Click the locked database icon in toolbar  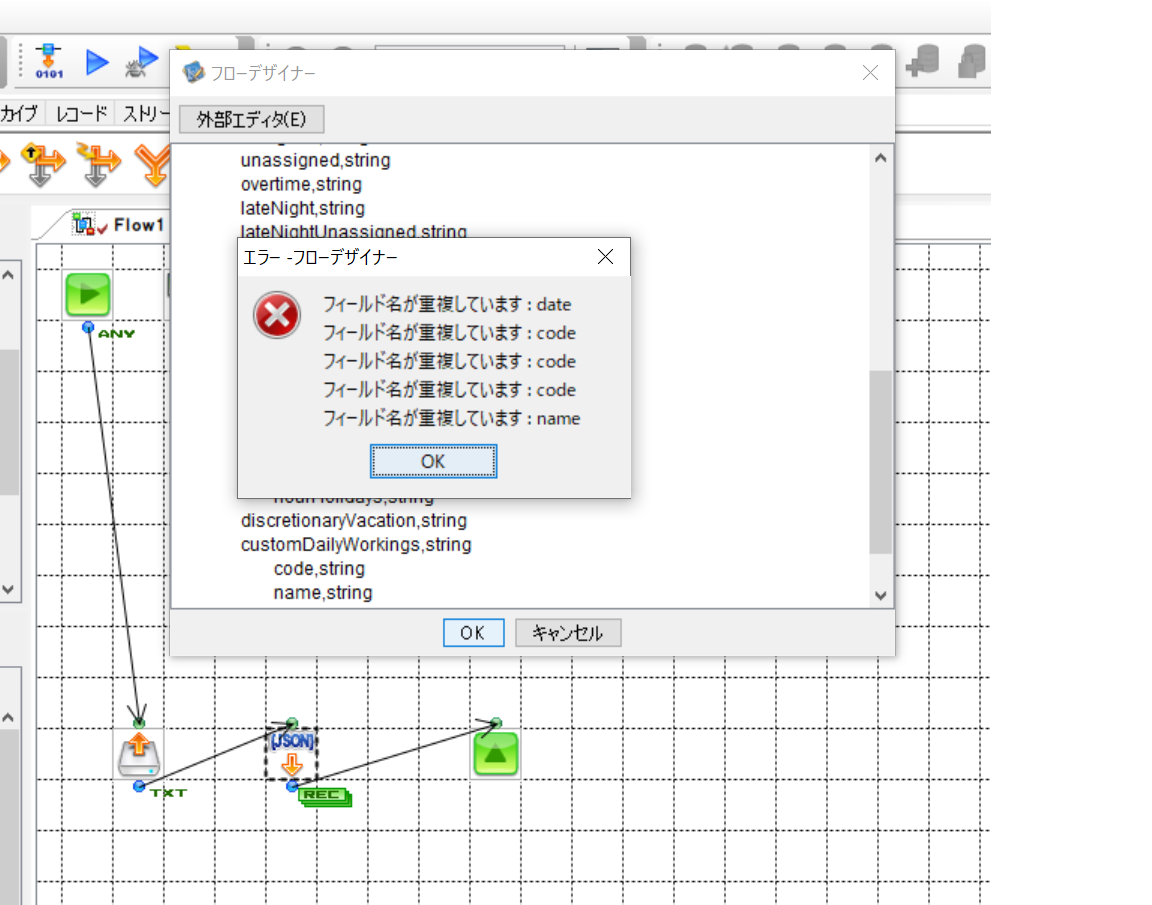(x=970, y=62)
